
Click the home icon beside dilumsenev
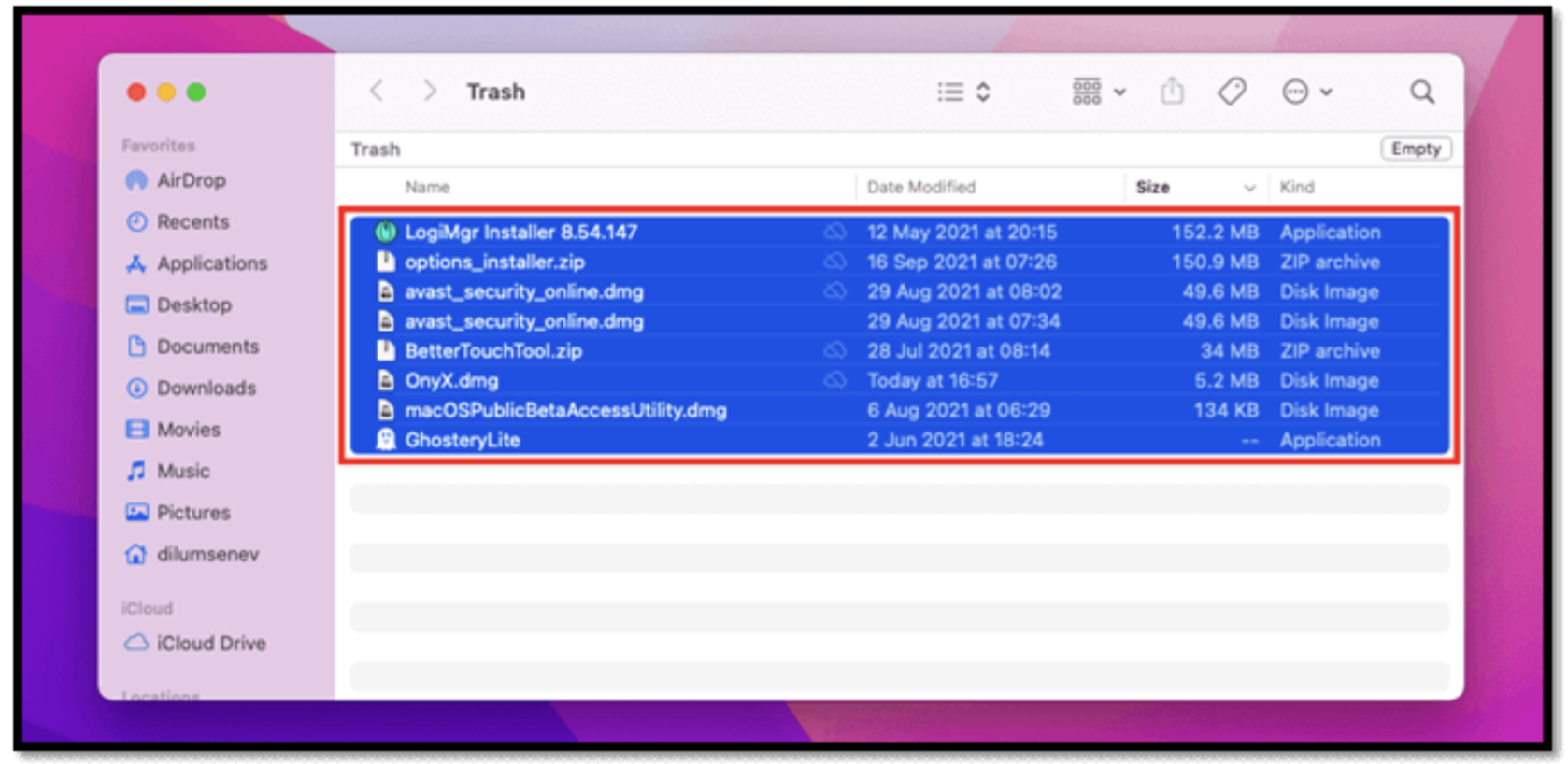coord(136,554)
